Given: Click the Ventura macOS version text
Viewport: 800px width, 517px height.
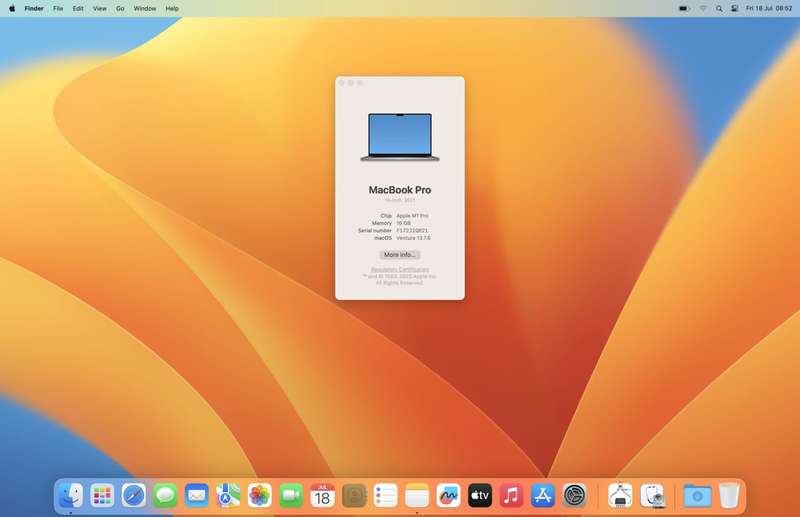Looking at the screenshot, I should click(x=413, y=238).
